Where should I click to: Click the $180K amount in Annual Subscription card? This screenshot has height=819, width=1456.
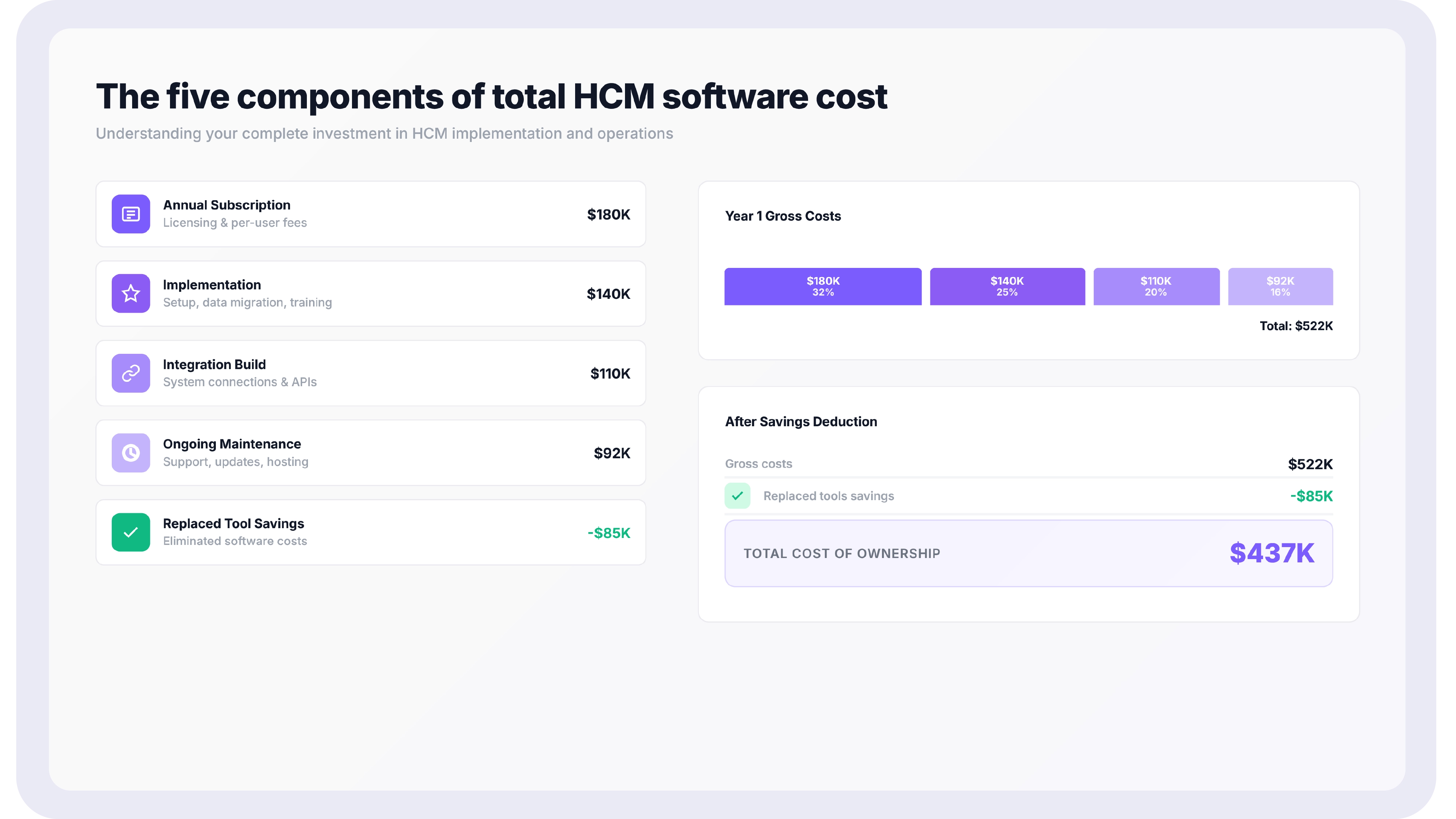click(608, 215)
